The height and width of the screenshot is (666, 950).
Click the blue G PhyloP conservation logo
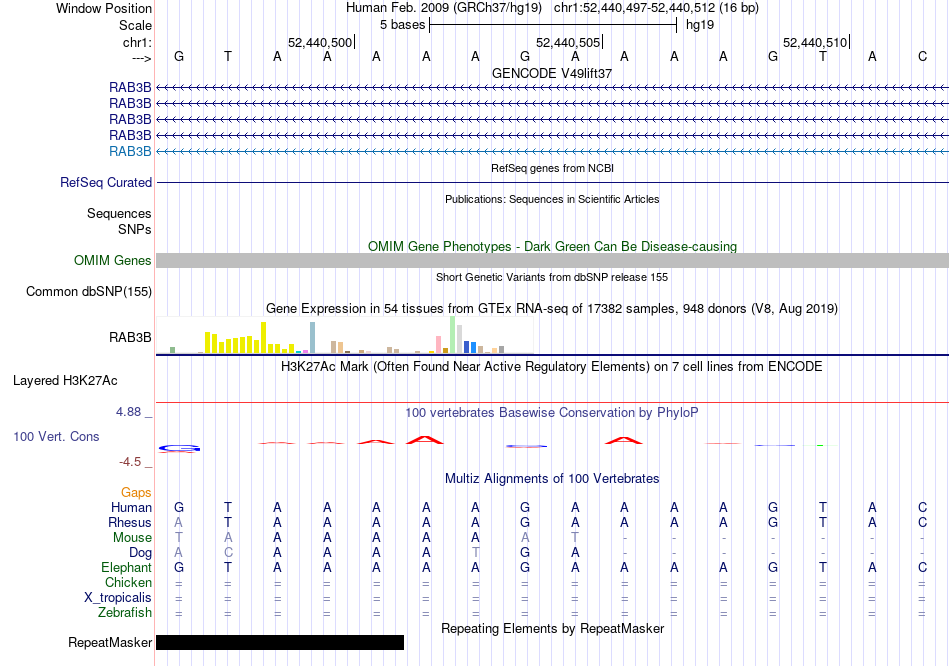coord(179,448)
